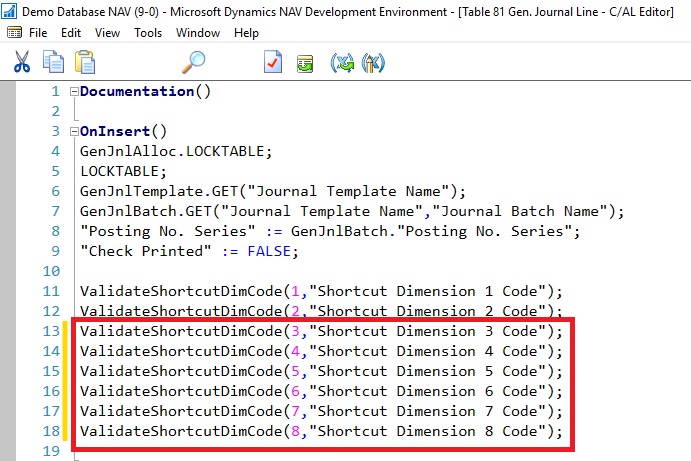Click the Paste clipboard icon
This screenshot has height=461, width=691.
pos(85,62)
